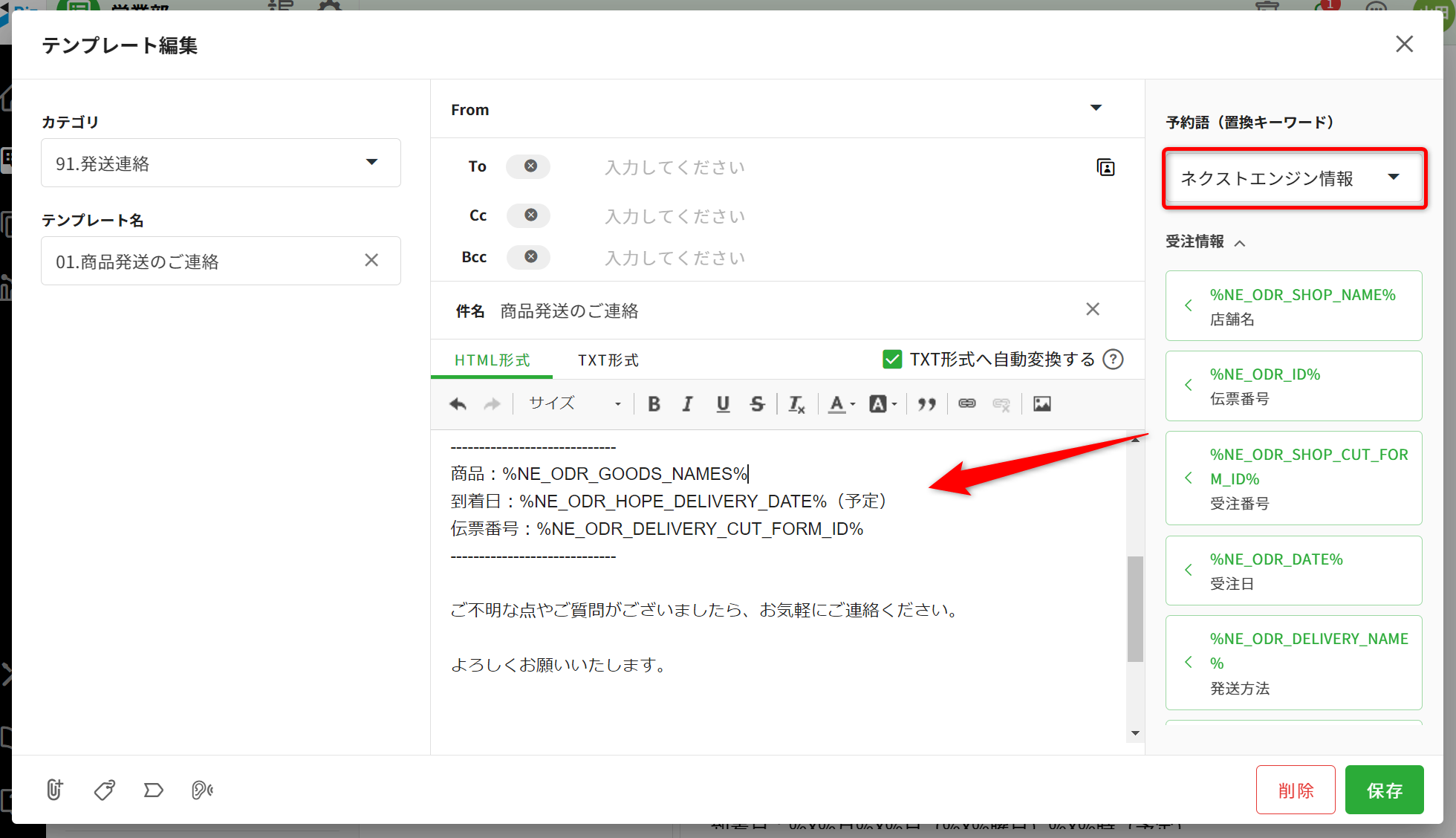Toggle strikethrough formatting in the toolbar

pyautogui.click(x=756, y=403)
